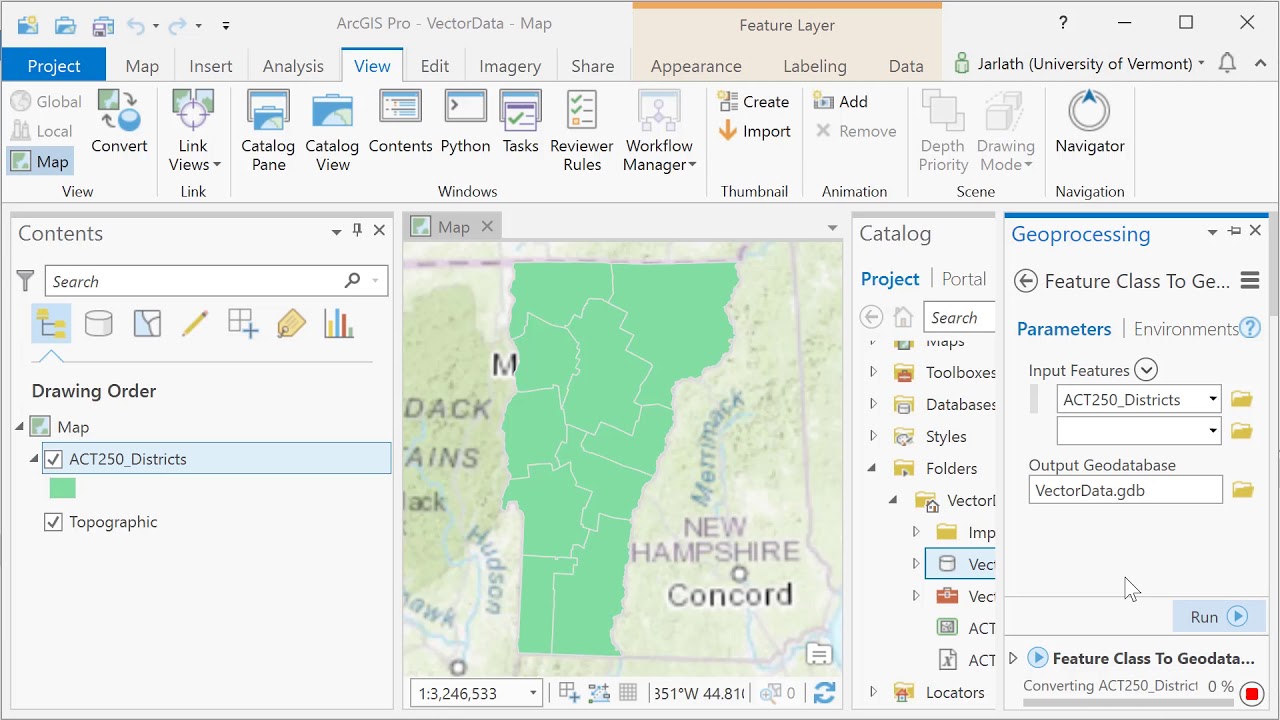This screenshot has height=720, width=1280.
Task: Toggle ACT250_Districts layer visibility
Action: [x=53, y=459]
